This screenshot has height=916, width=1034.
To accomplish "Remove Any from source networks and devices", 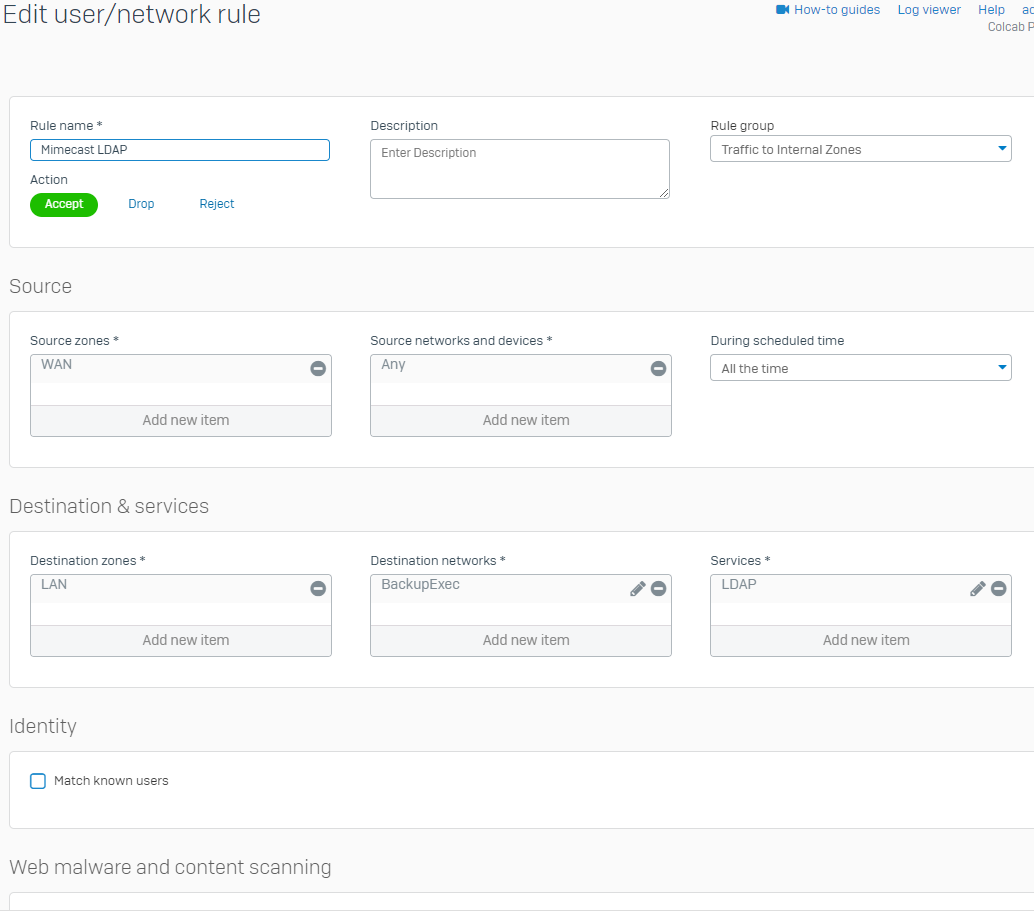I will coord(658,369).
